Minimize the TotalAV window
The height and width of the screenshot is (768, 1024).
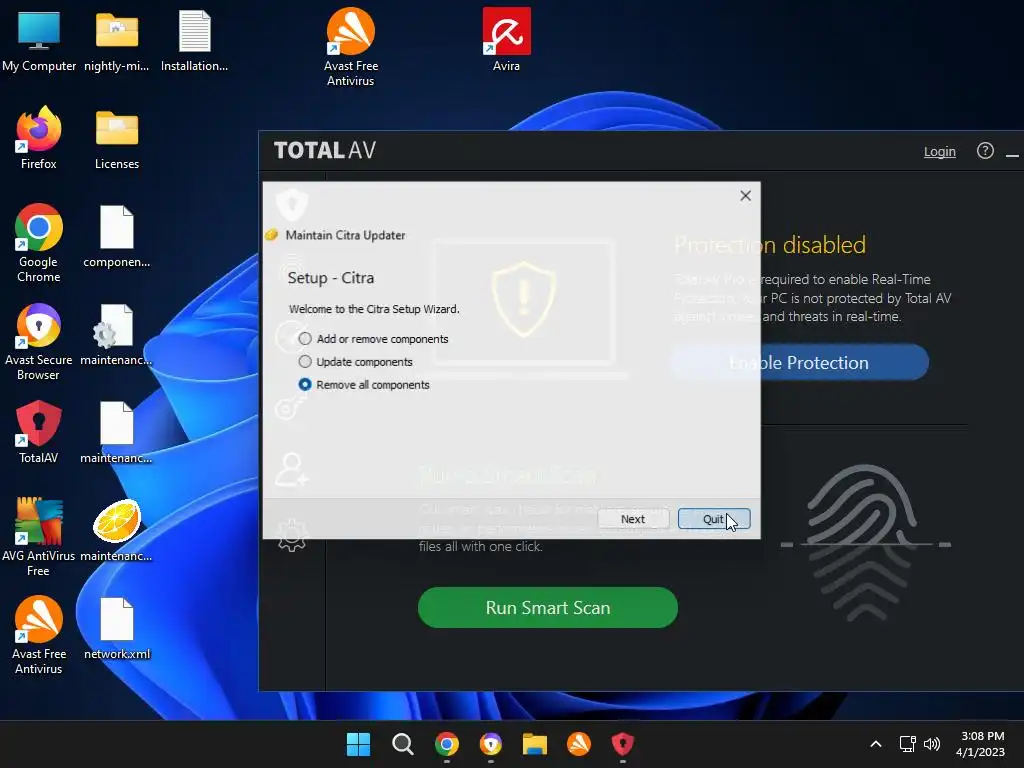point(1012,154)
